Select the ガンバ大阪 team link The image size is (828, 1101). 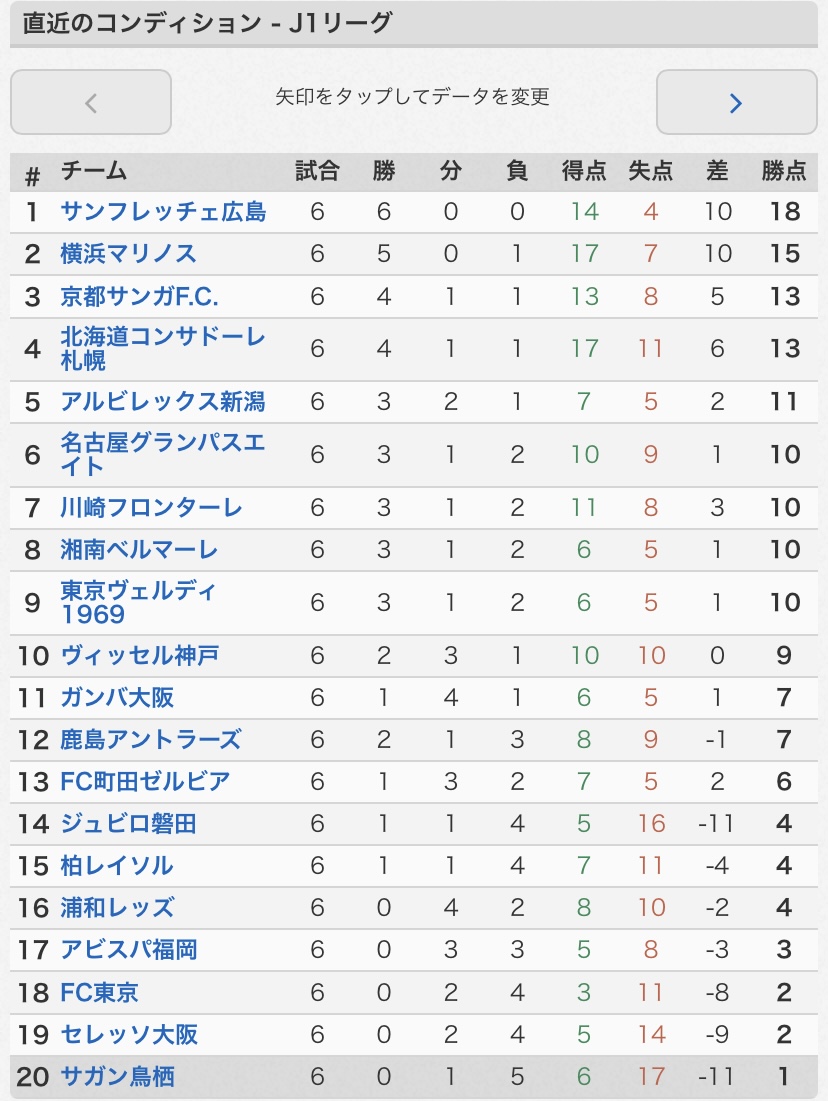(x=117, y=698)
